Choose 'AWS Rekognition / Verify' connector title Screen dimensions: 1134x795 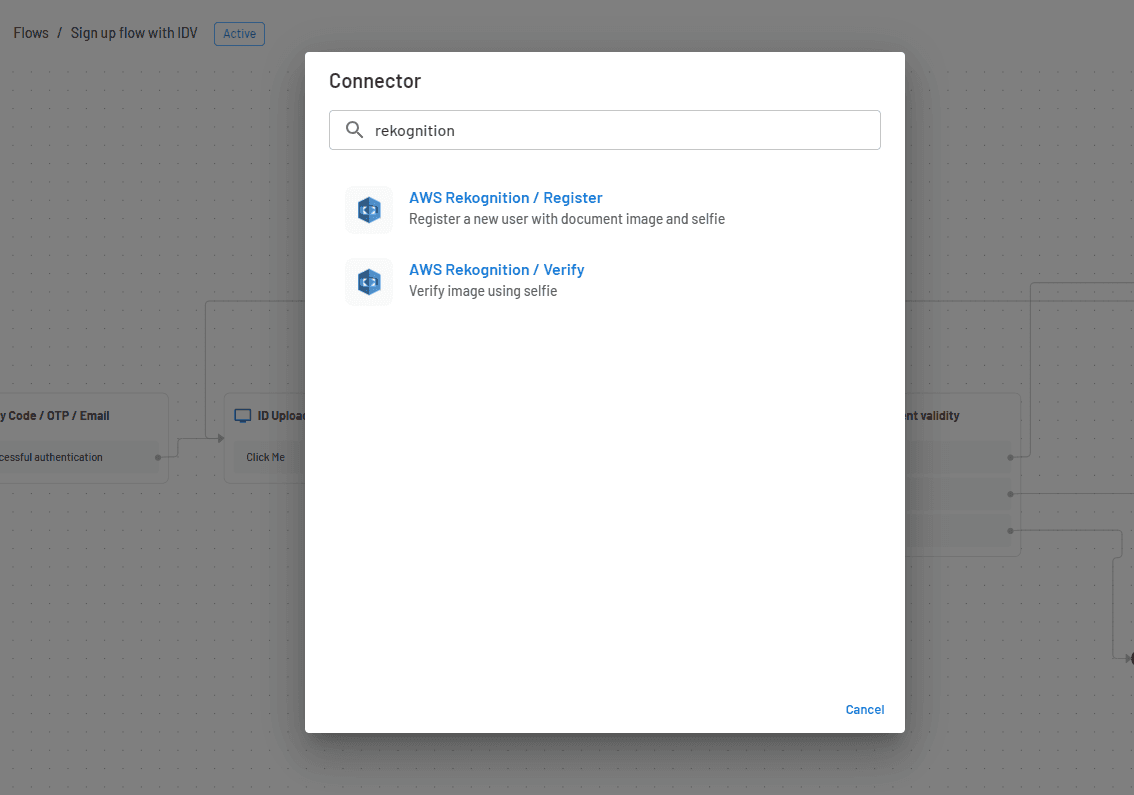tap(496, 270)
